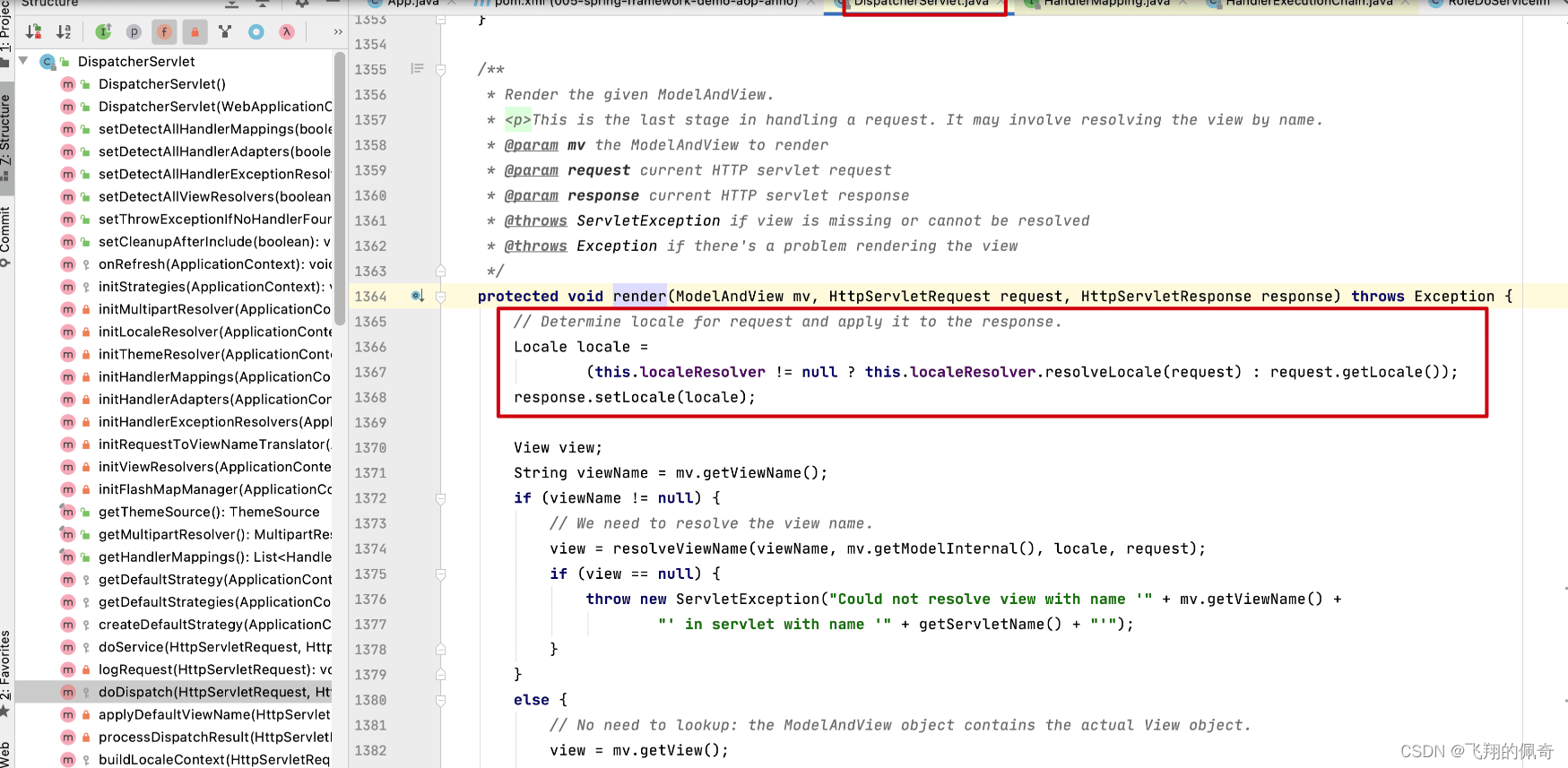Screen dimensions: 1568x768
Task: Toggle the green I group-by-type icon
Action: [103, 31]
